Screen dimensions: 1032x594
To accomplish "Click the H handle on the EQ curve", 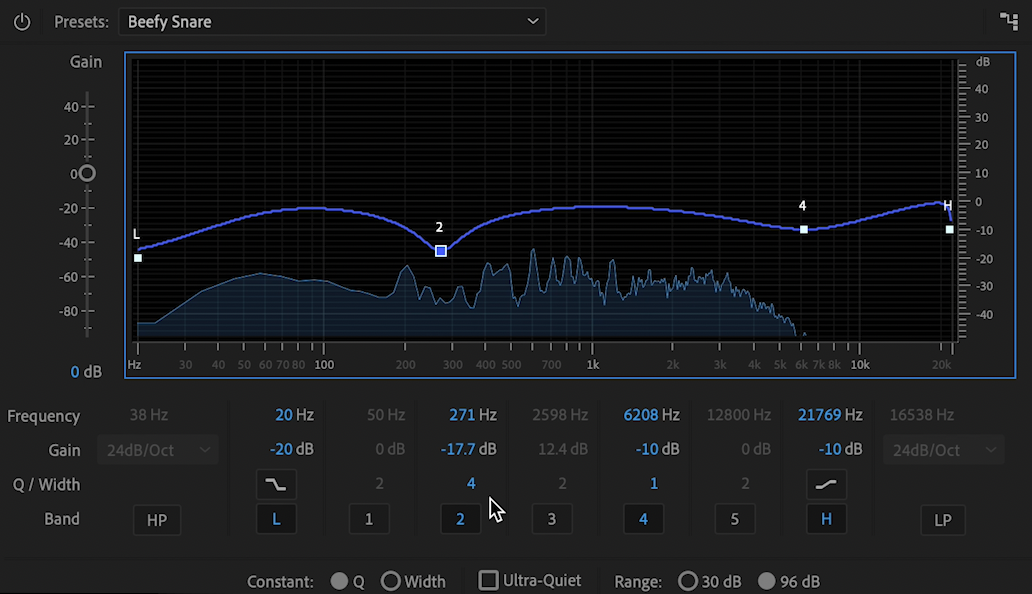I will pyautogui.click(x=948, y=229).
